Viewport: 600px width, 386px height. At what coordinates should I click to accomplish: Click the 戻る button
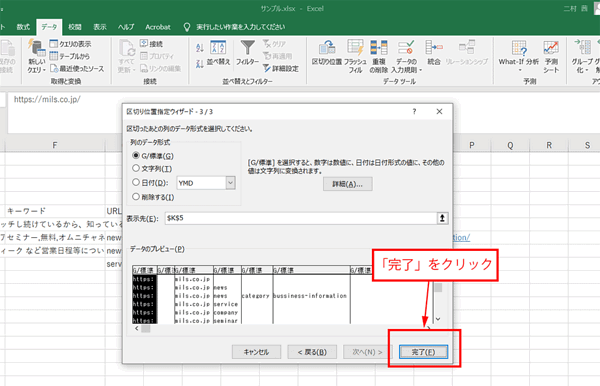click(x=312, y=352)
